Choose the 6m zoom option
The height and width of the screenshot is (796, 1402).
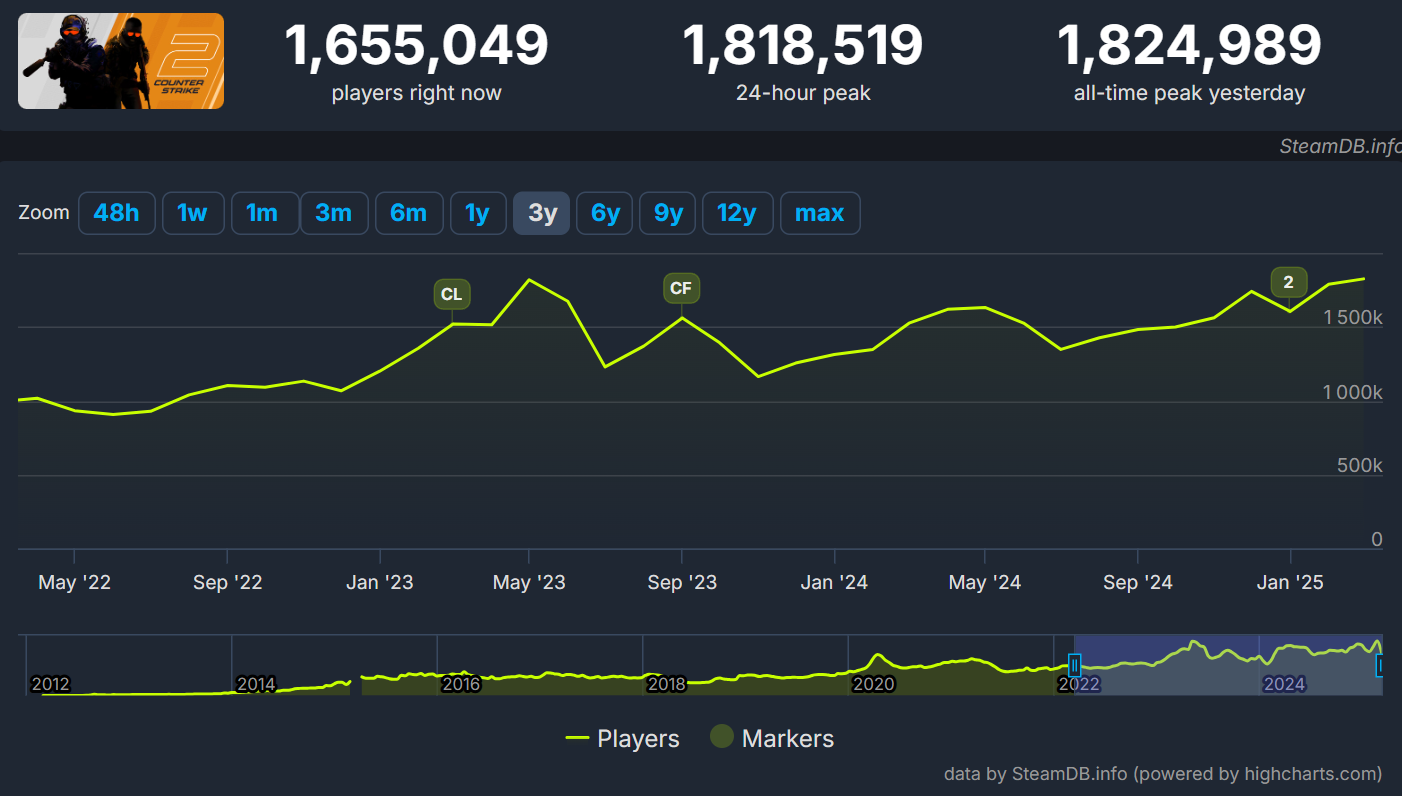(x=409, y=213)
